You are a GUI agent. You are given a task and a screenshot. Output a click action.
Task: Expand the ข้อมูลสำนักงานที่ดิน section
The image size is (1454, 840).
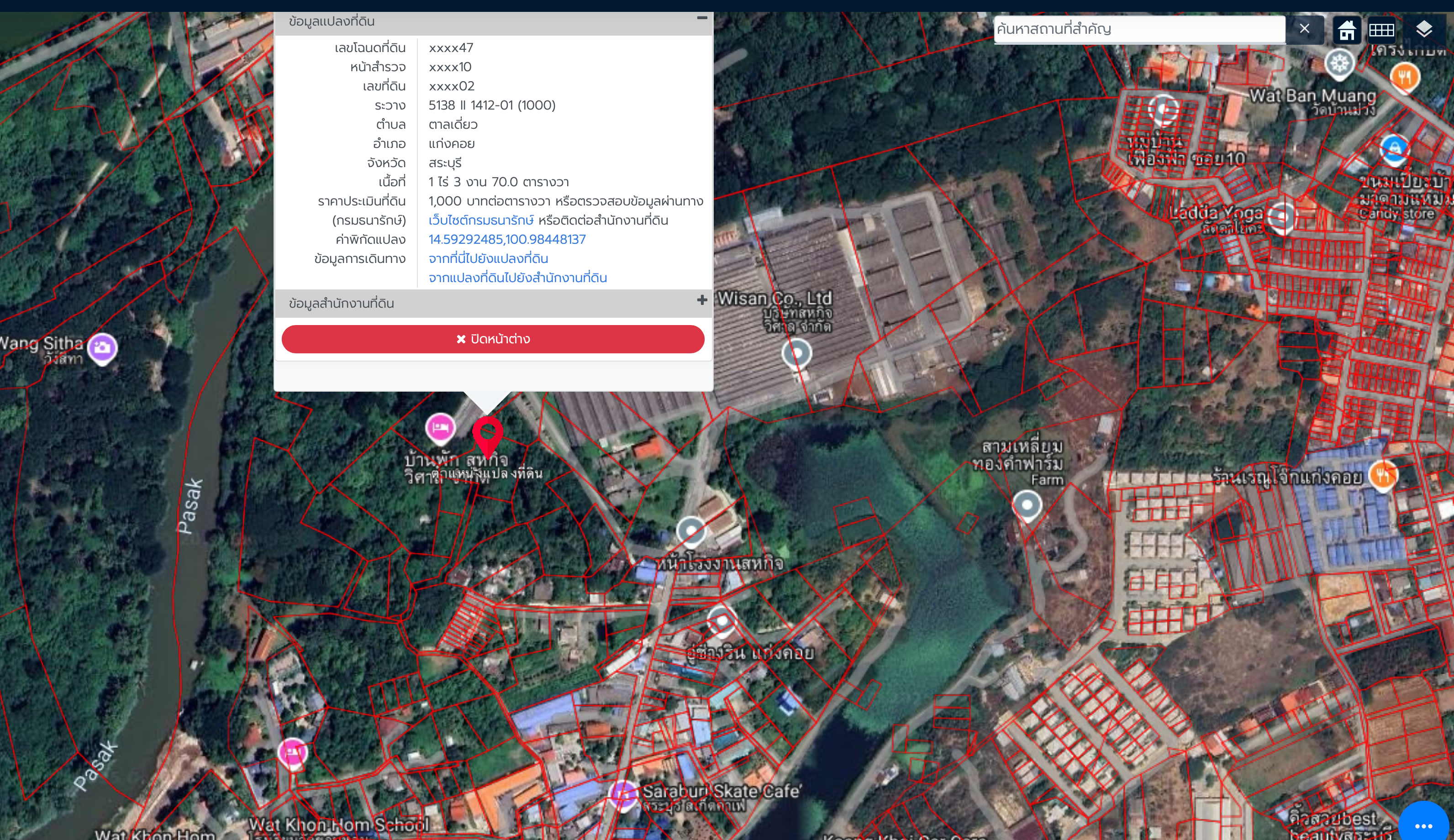pos(701,300)
